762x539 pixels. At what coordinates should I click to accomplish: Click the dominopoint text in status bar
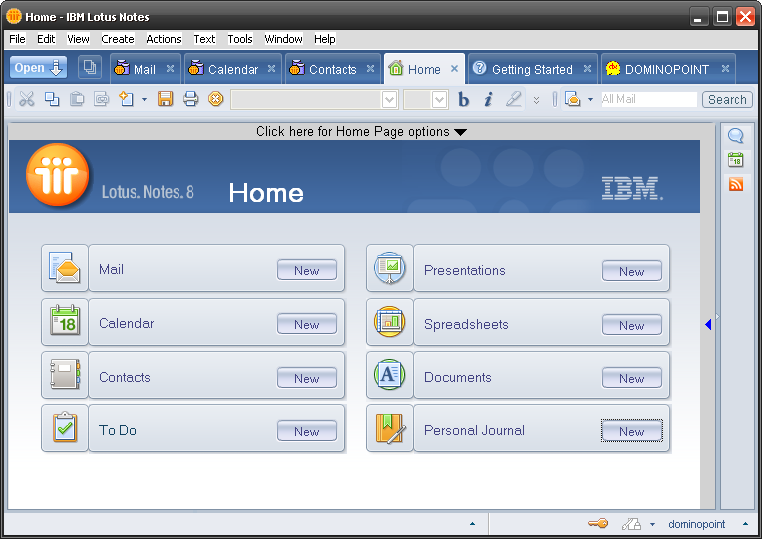pyautogui.click(x=696, y=524)
